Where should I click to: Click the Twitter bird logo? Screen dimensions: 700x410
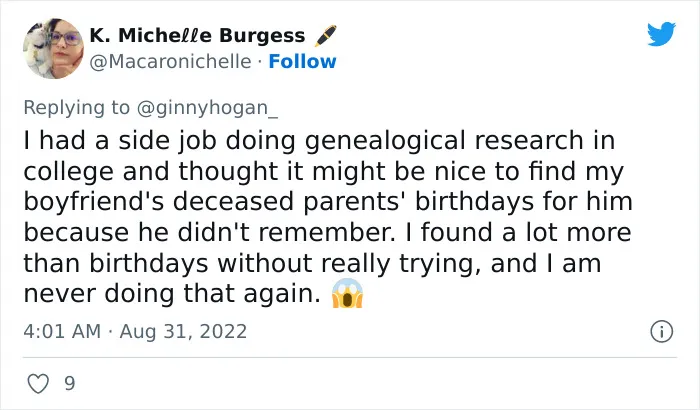click(661, 33)
